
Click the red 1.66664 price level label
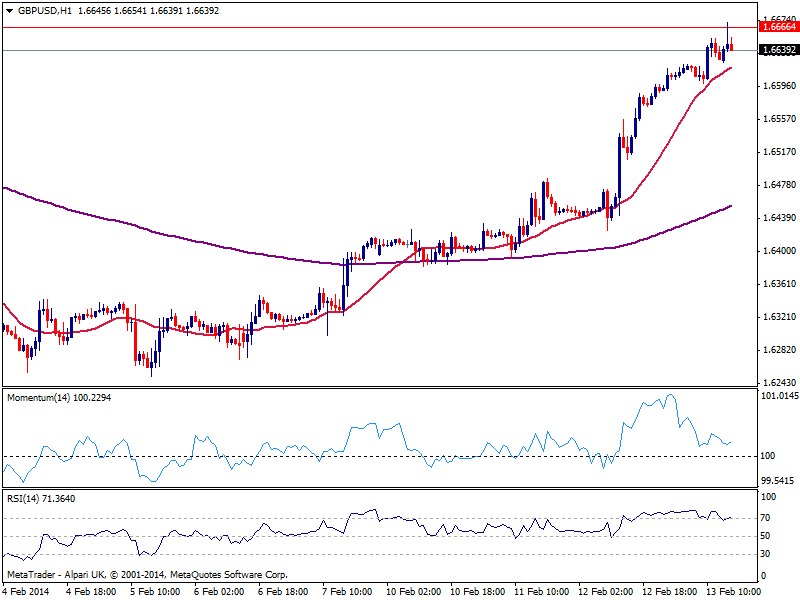(779, 27)
